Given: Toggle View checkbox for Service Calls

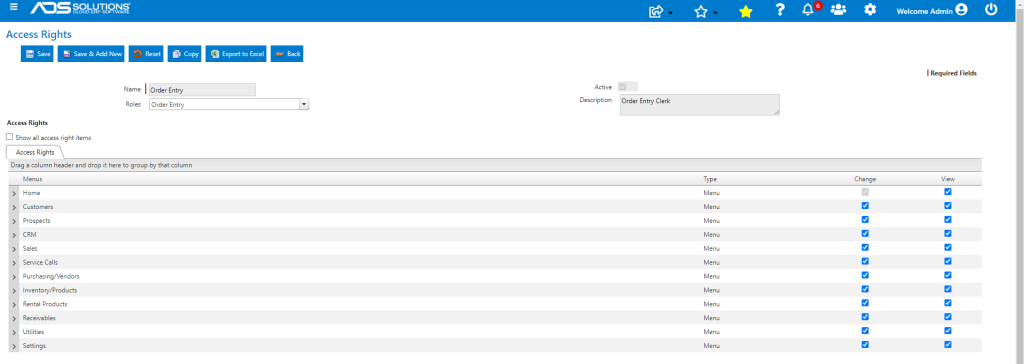Looking at the screenshot, I should click(948, 261).
